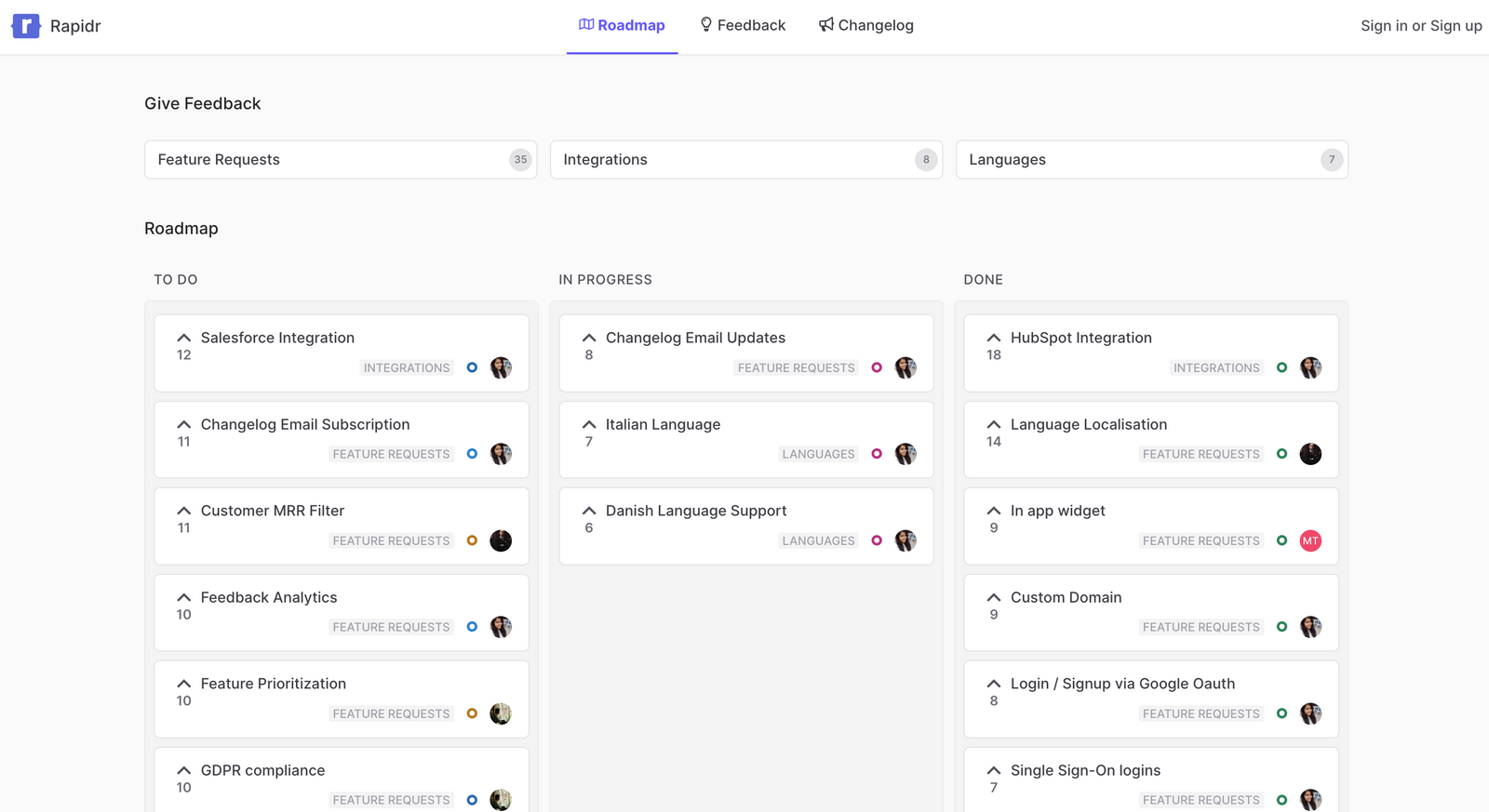
Task: Upvote the Changelog Email Updates item
Action: click(x=589, y=339)
